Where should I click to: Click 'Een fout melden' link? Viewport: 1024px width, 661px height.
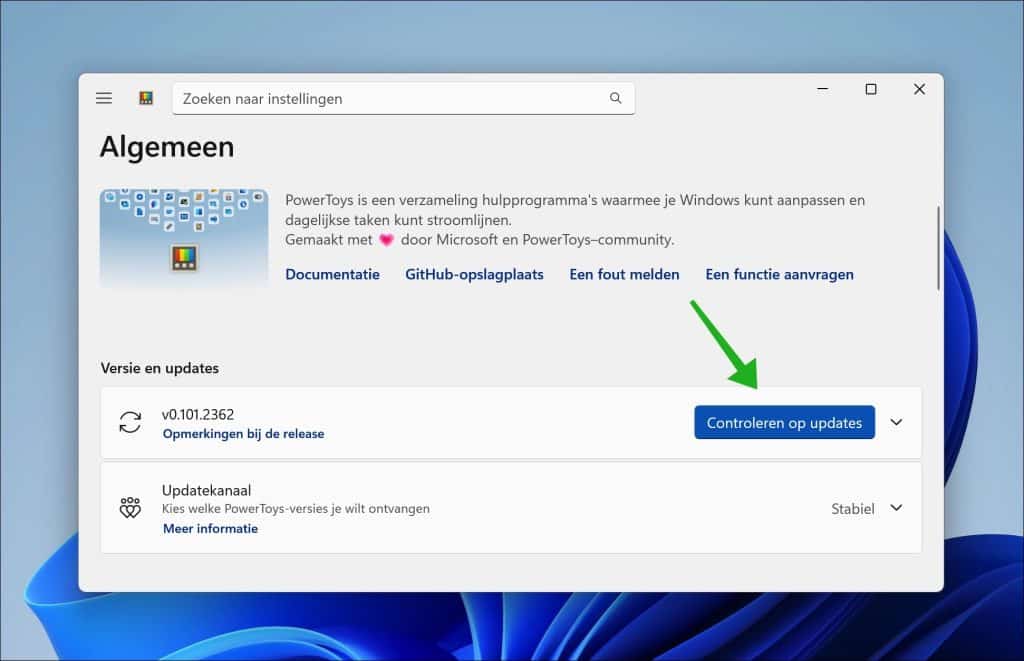(x=624, y=274)
